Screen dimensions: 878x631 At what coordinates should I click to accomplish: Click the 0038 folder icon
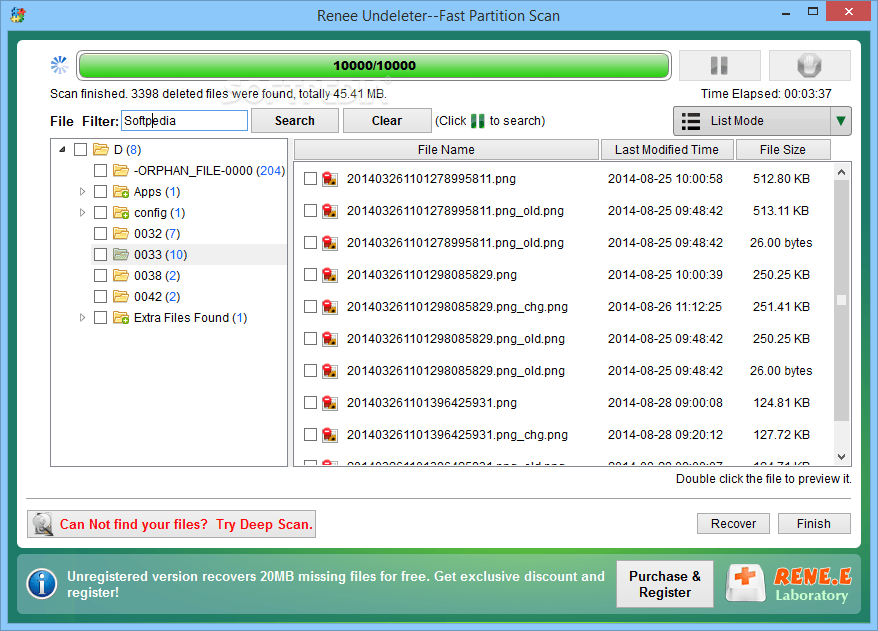[121, 275]
